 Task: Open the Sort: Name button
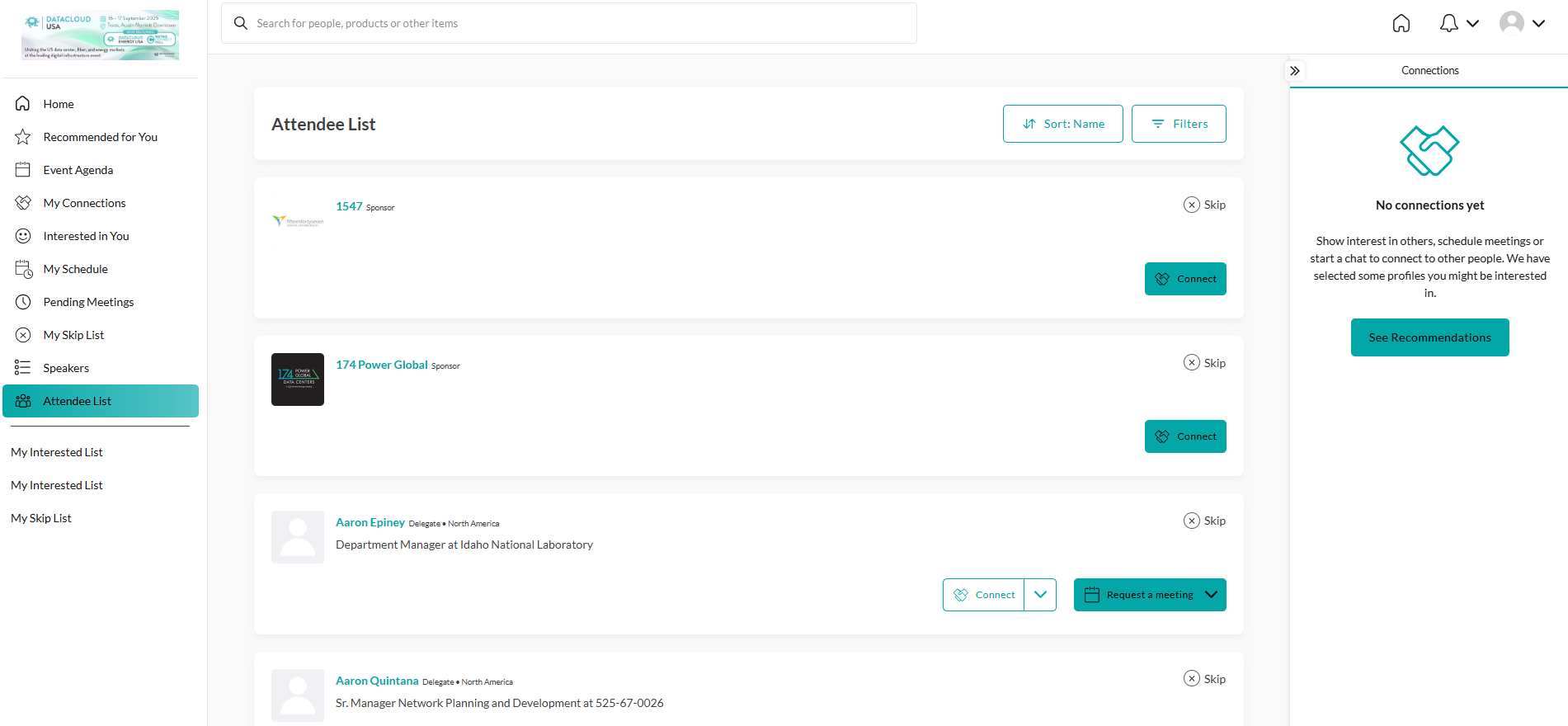[x=1062, y=124]
